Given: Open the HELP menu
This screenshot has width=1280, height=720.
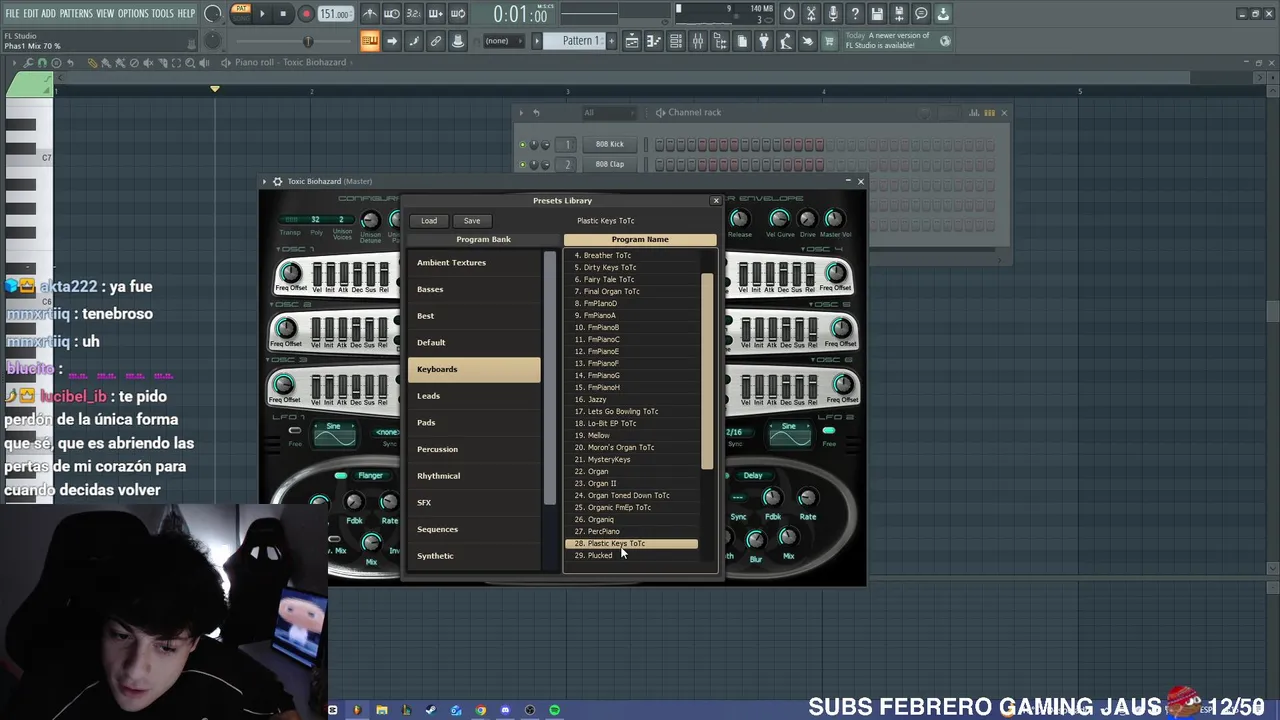Looking at the screenshot, I should coord(186,14).
